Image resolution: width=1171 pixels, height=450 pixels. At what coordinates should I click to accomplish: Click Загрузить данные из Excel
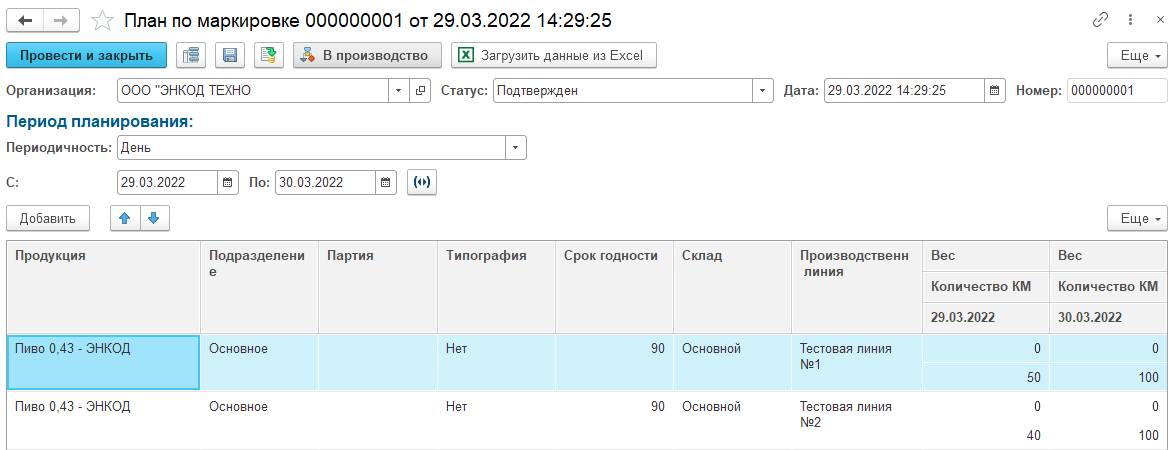554,55
